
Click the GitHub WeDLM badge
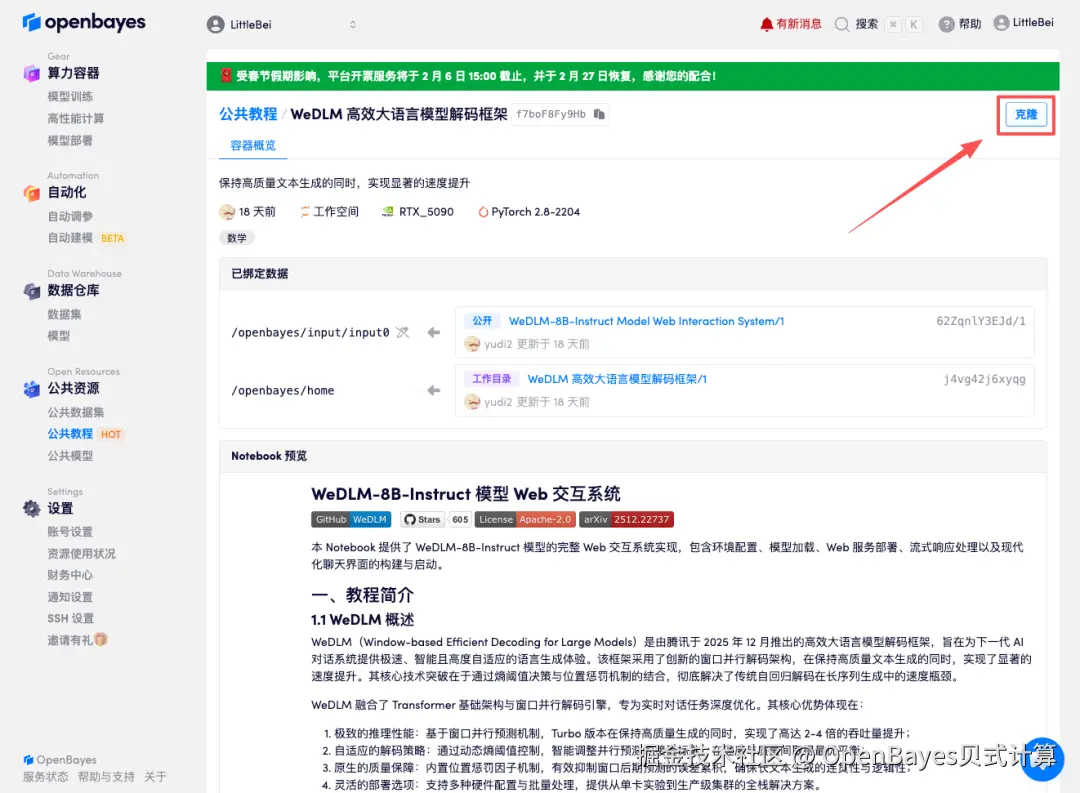(x=351, y=519)
